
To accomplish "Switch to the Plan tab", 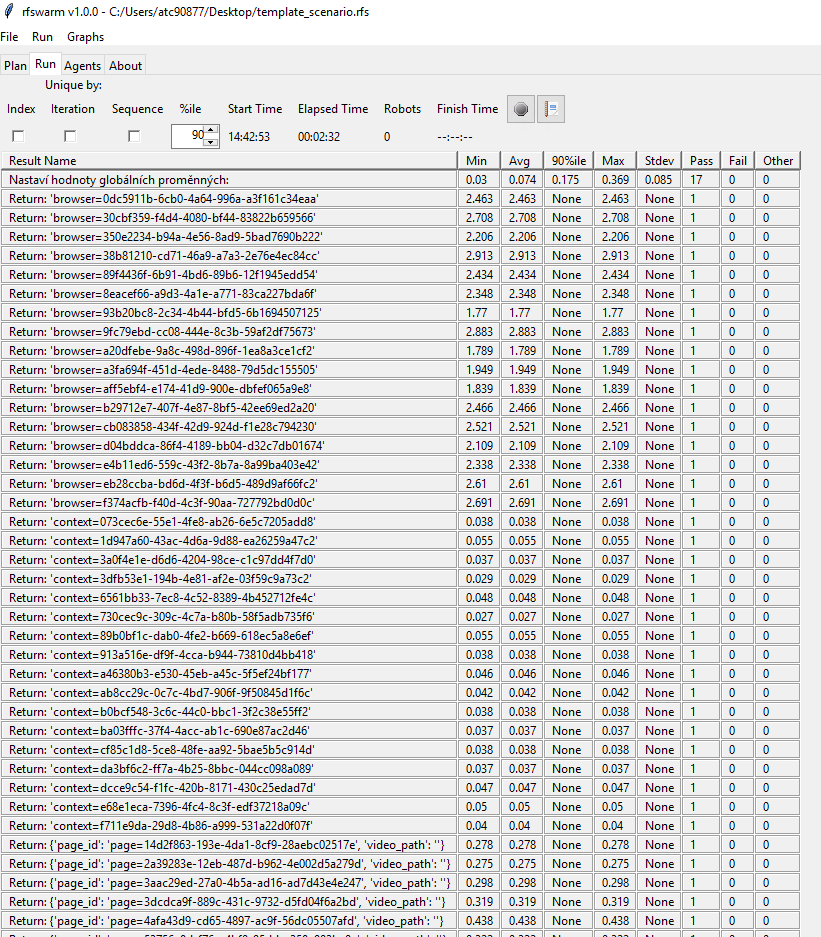I will point(16,66).
